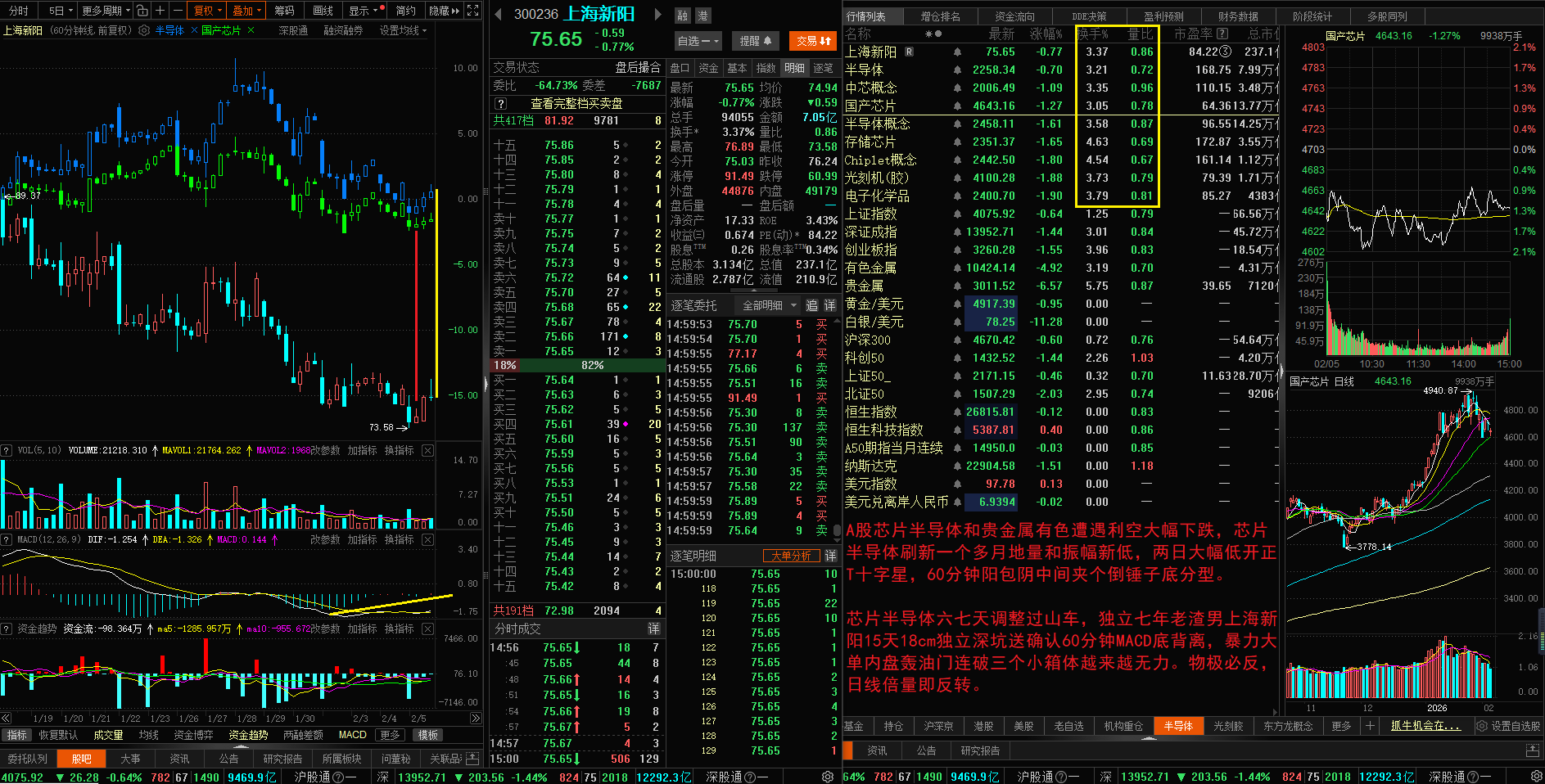This screenshot has width=1545, height=784.
Task: Toggle the lock icon in chart toolbar
Action: click(142, 11)
